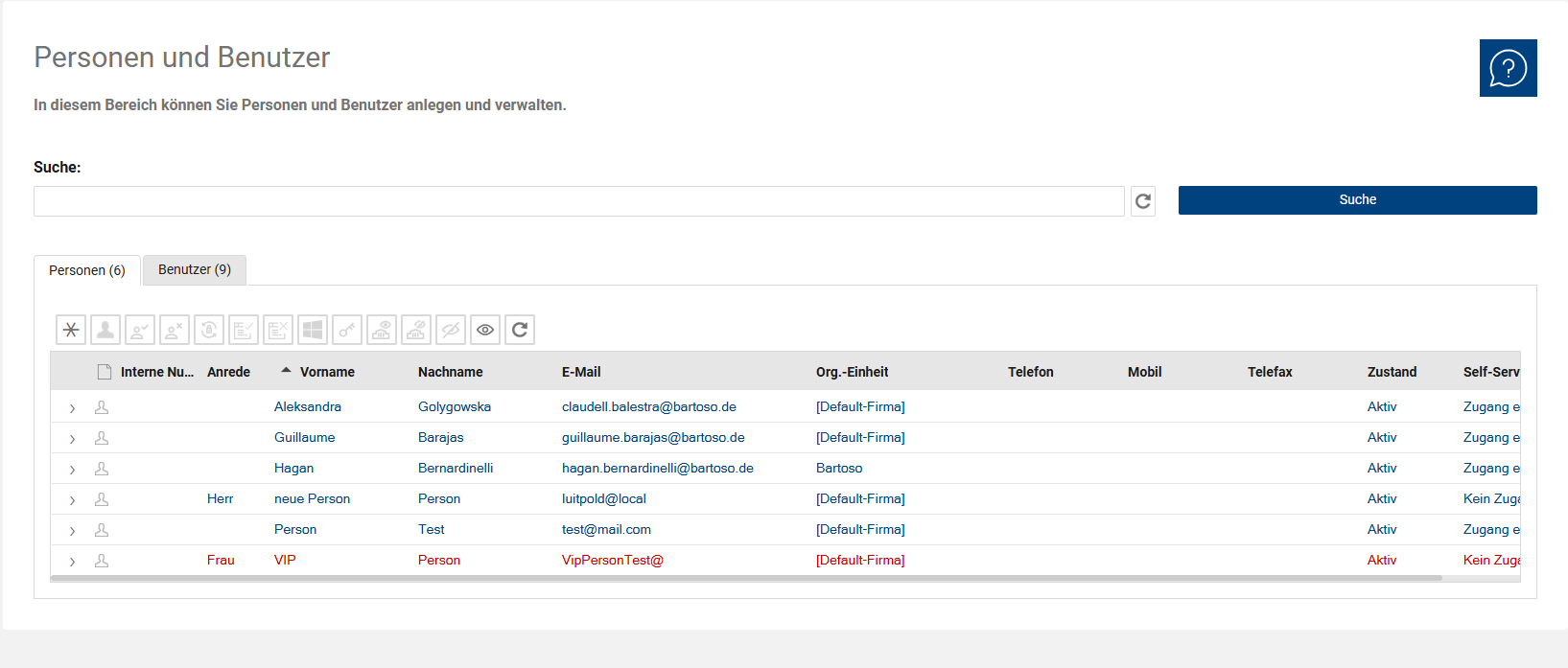Viewport: 1568px width, 668px height.
Task: Click the reset icon next to search field
Action: pyautogui.click(x=1143, y=201)
